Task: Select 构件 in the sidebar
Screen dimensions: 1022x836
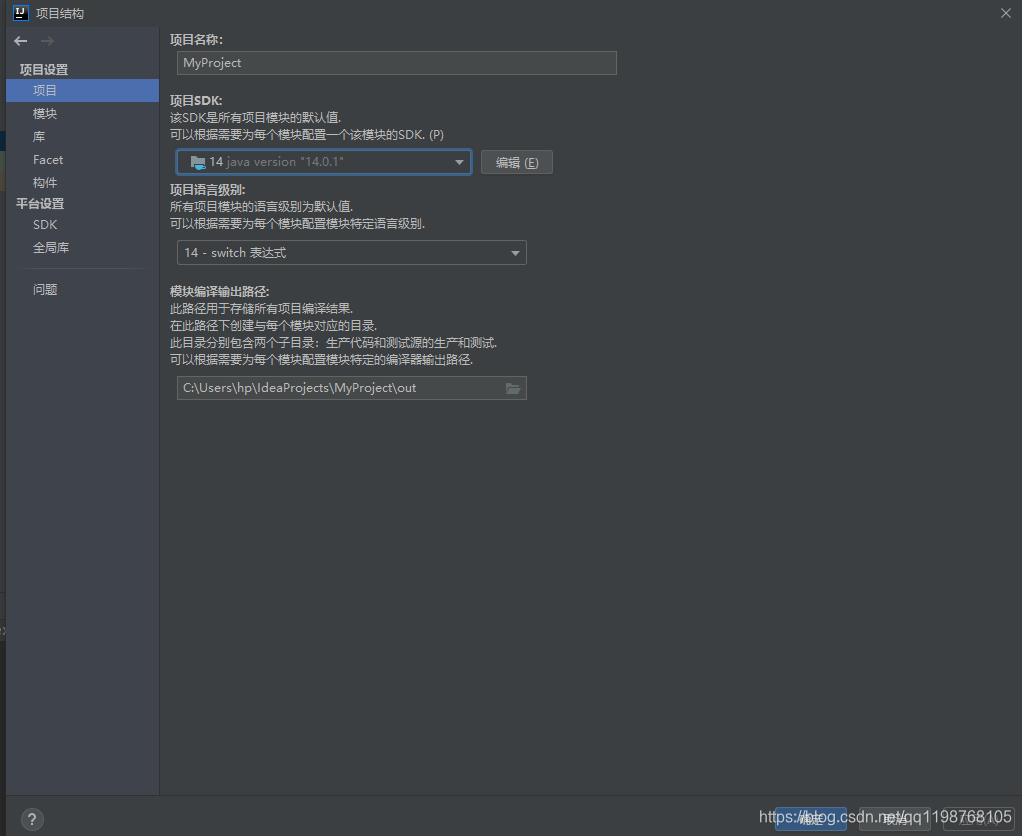Action: tap(44, 181)
